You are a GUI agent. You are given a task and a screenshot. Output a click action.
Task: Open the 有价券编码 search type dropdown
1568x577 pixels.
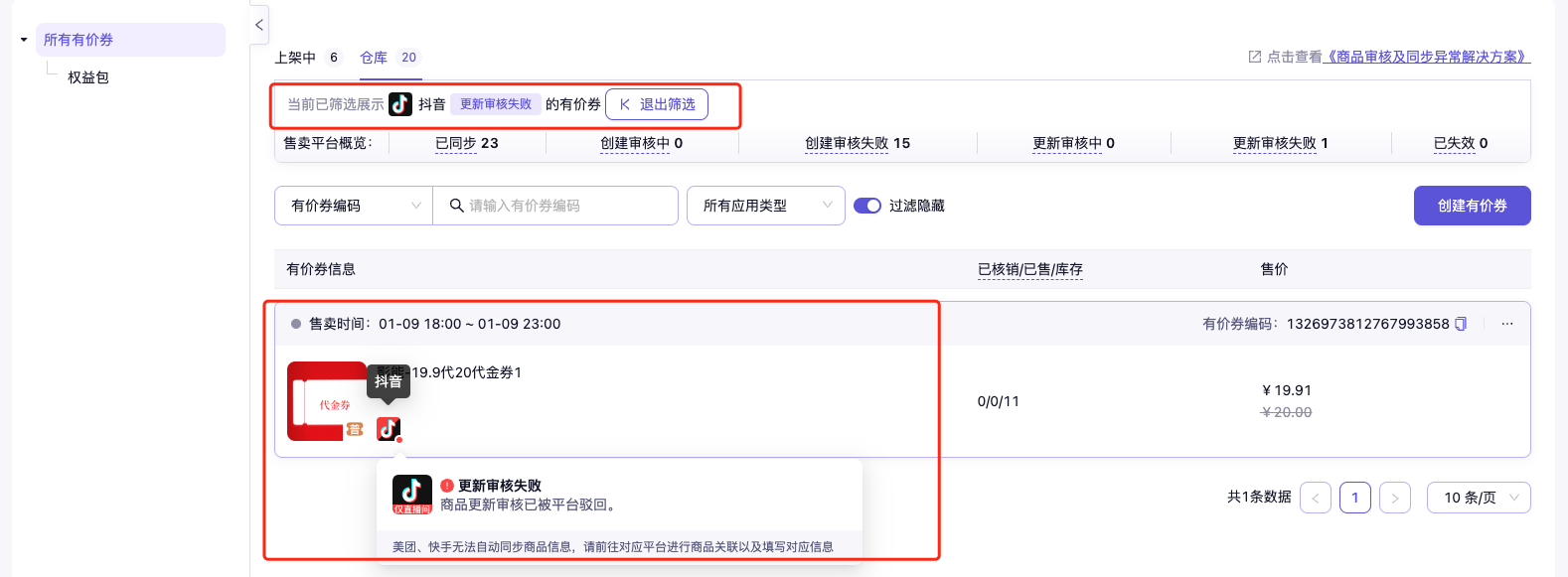tap(354, 206)
